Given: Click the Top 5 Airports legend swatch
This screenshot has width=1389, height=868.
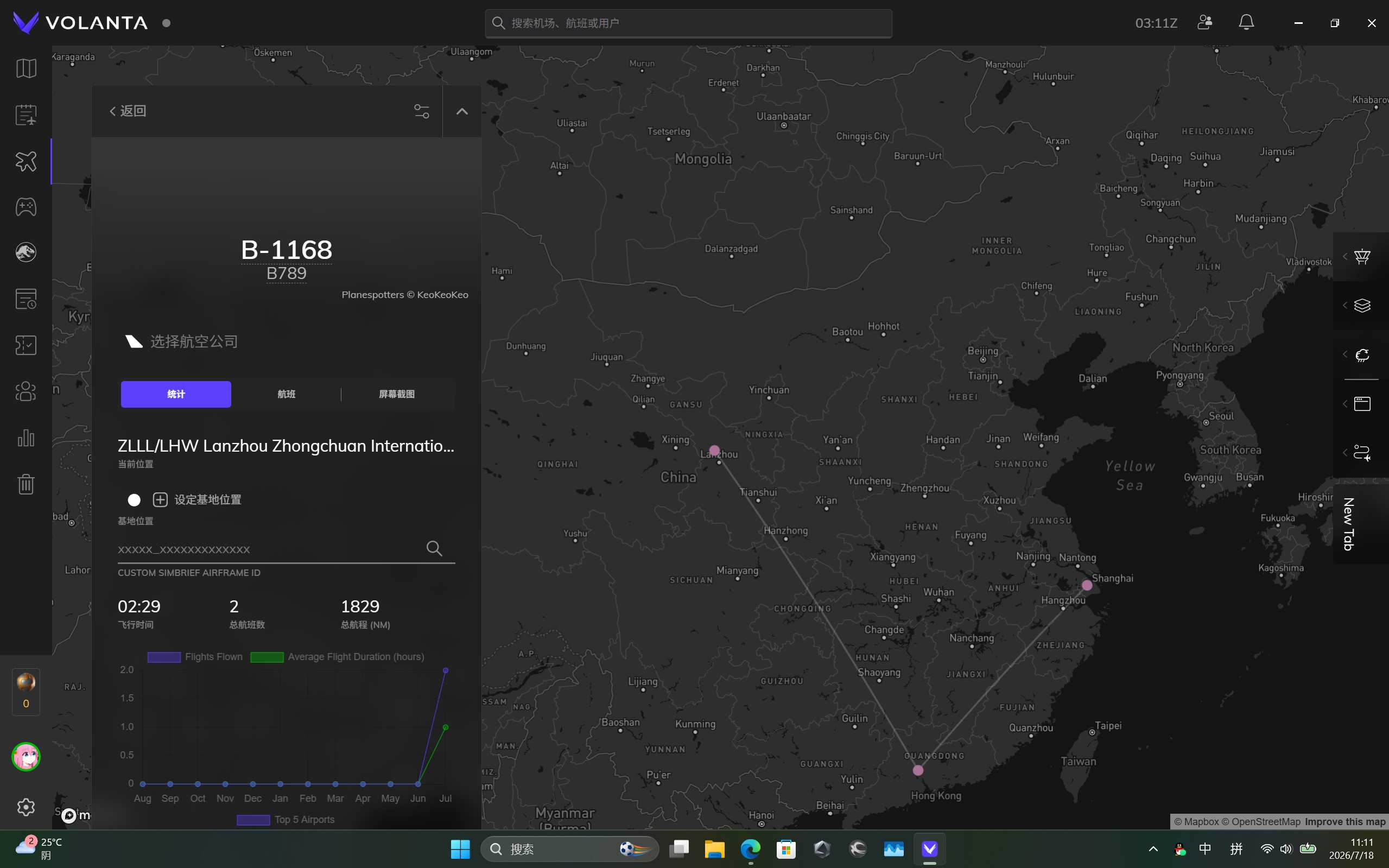Looking at the screenshot, I should (x=253, y=820).
